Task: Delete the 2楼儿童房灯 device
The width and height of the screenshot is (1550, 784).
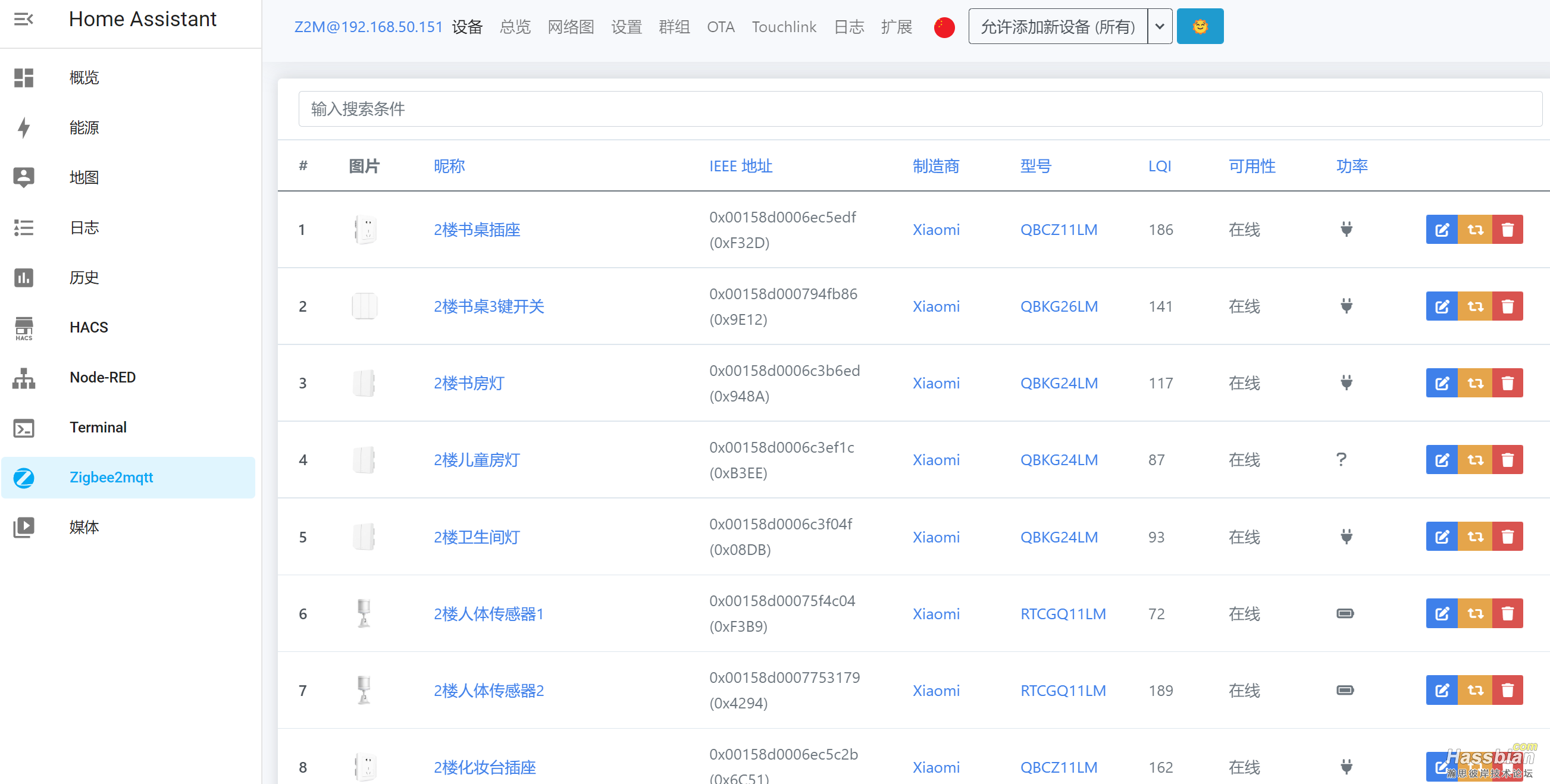Action: pyautogui.click(x=1507, y=460)
